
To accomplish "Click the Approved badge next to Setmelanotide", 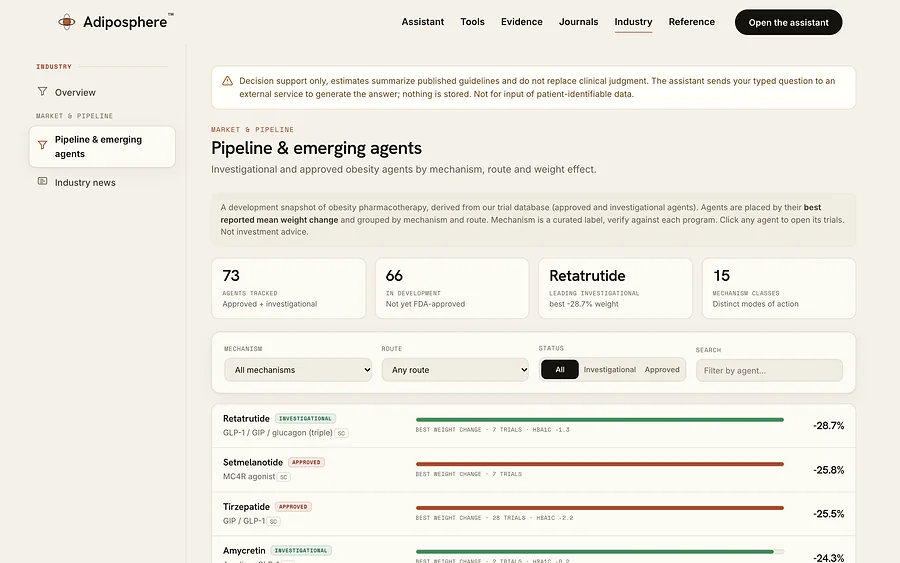I will 306,462.
